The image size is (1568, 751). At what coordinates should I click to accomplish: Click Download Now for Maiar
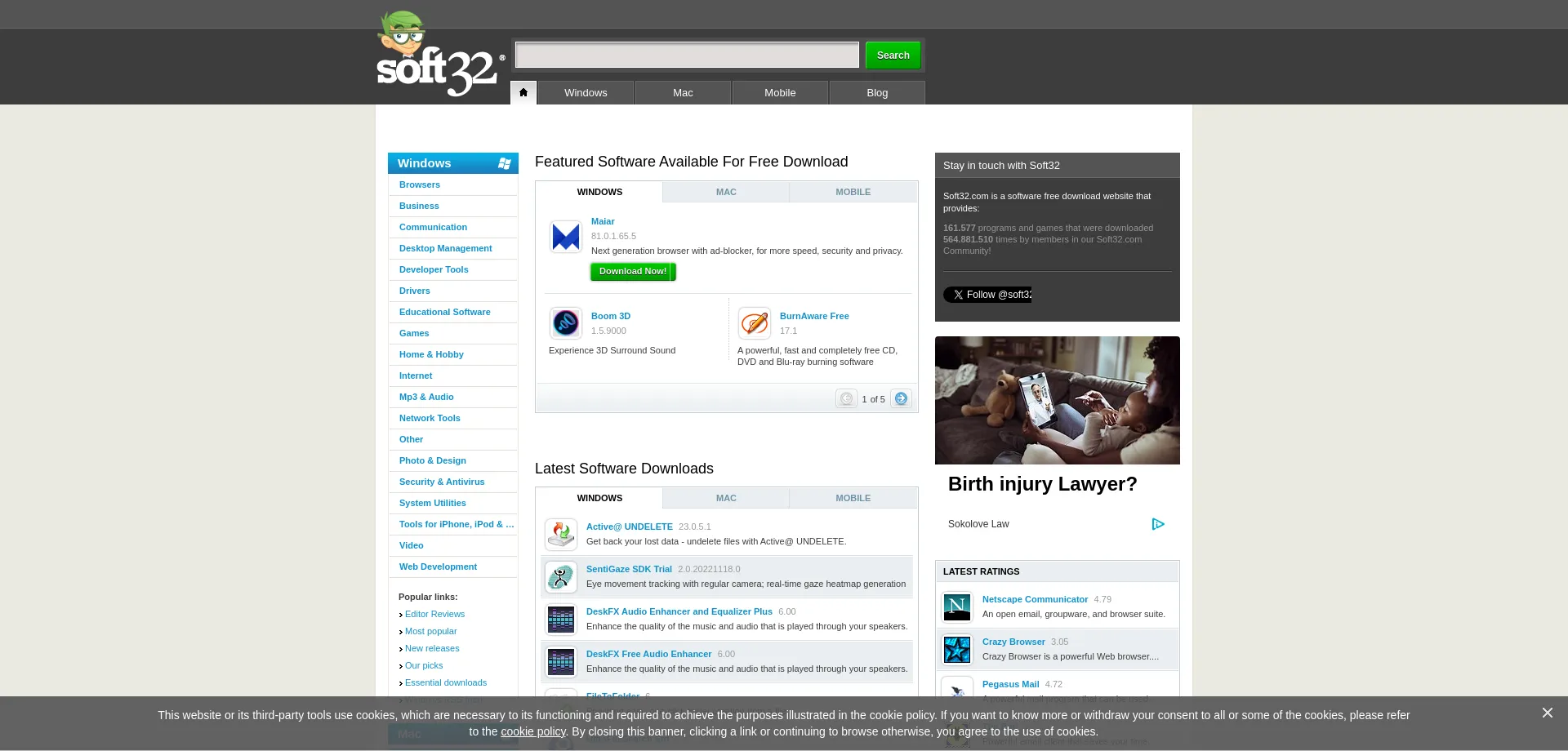[x=633, y=271]
